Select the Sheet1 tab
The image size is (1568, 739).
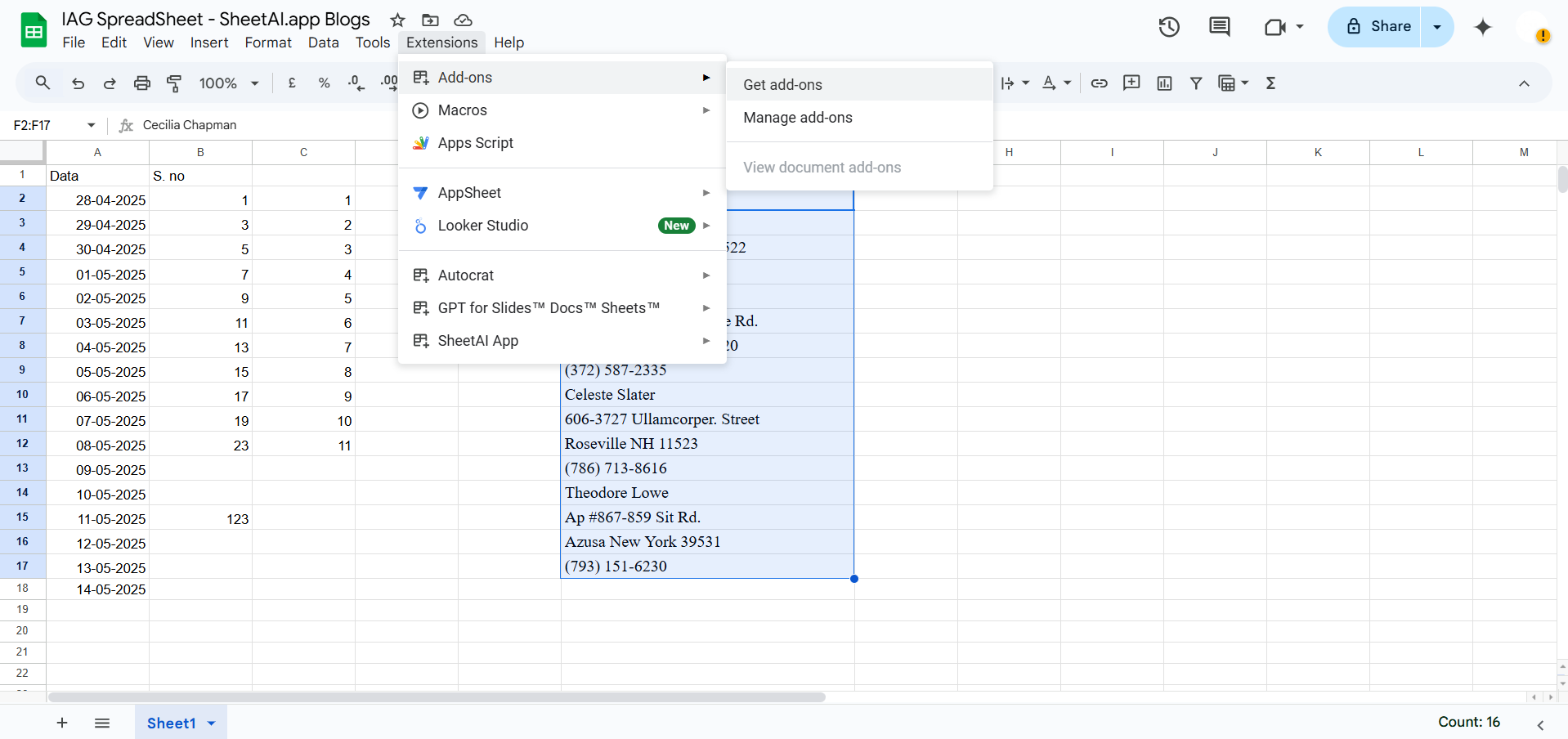(172, 723)
